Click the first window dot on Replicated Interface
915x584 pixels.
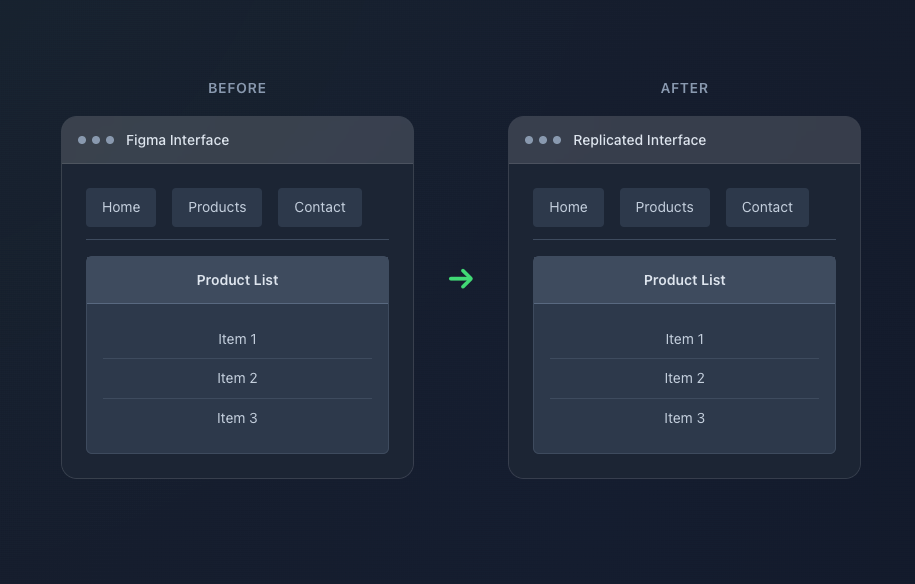click(529, 140)
